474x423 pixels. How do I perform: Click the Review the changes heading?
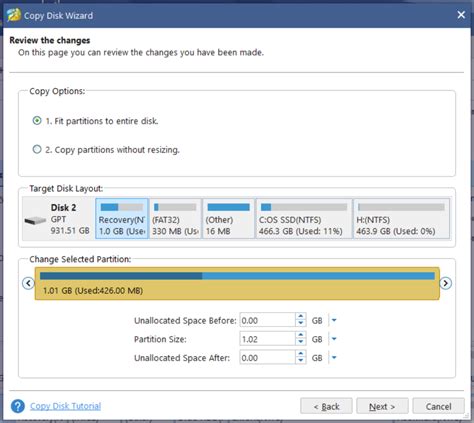[50, 40]
